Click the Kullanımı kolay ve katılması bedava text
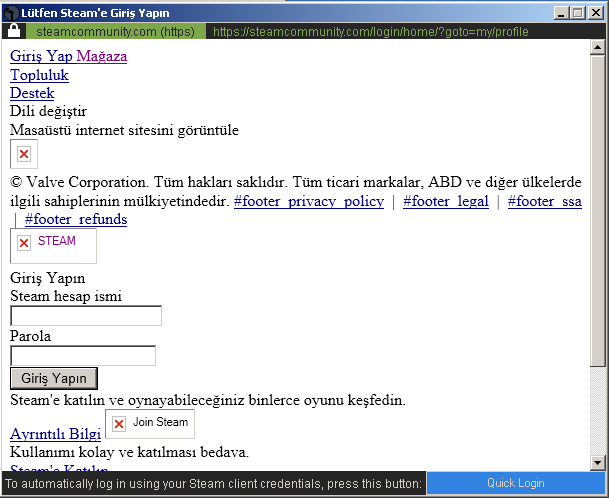Image resolution: width=609 pixels, height=498 pixels. [x=129, y=452]
